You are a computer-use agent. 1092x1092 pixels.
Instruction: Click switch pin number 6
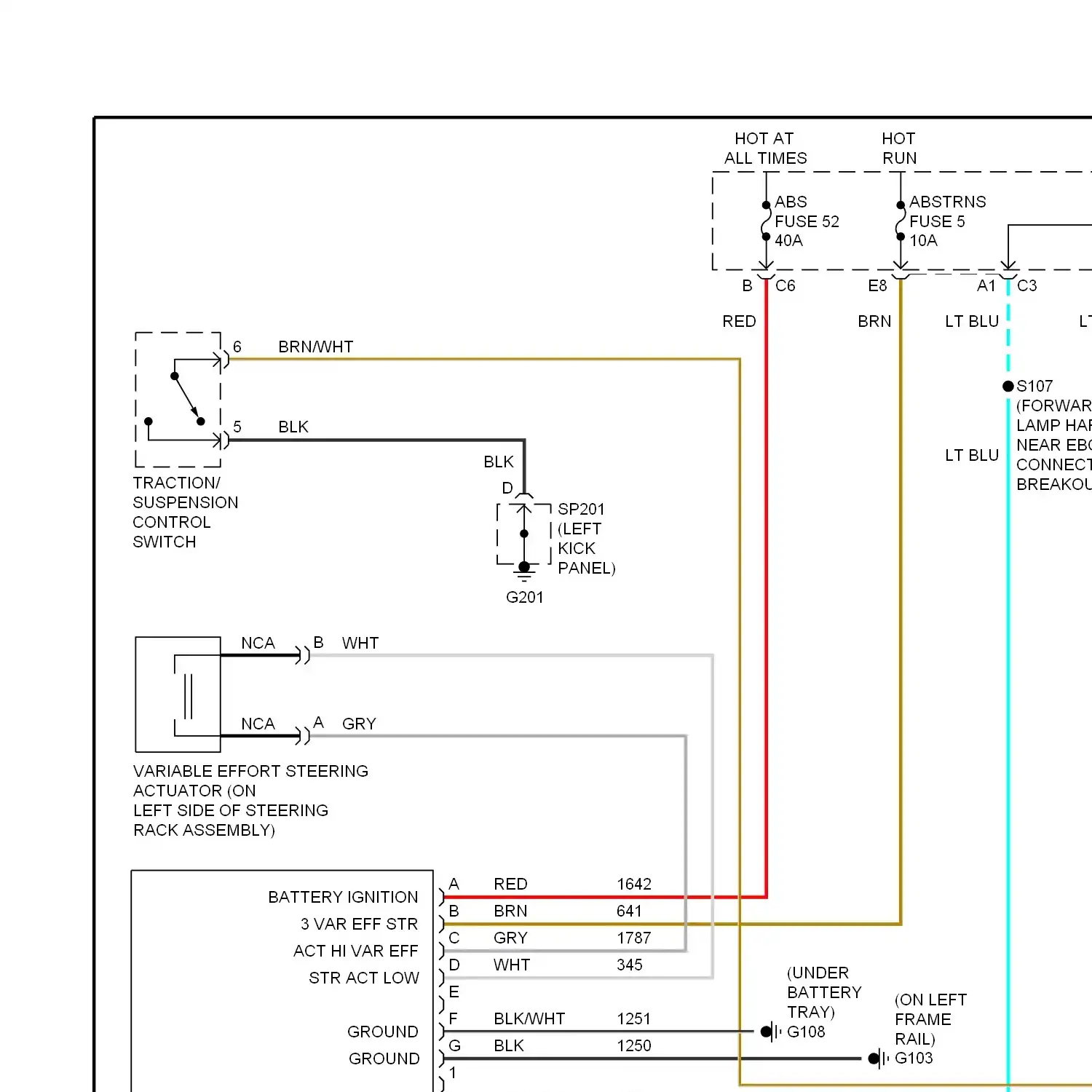point(237,347)
